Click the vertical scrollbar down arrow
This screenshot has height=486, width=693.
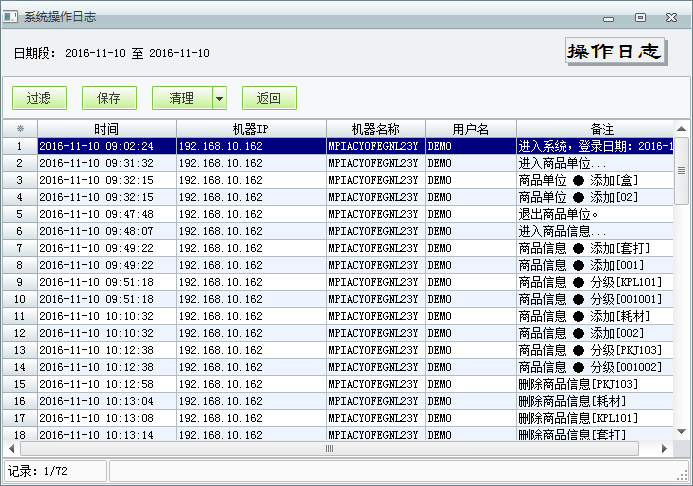682,434
